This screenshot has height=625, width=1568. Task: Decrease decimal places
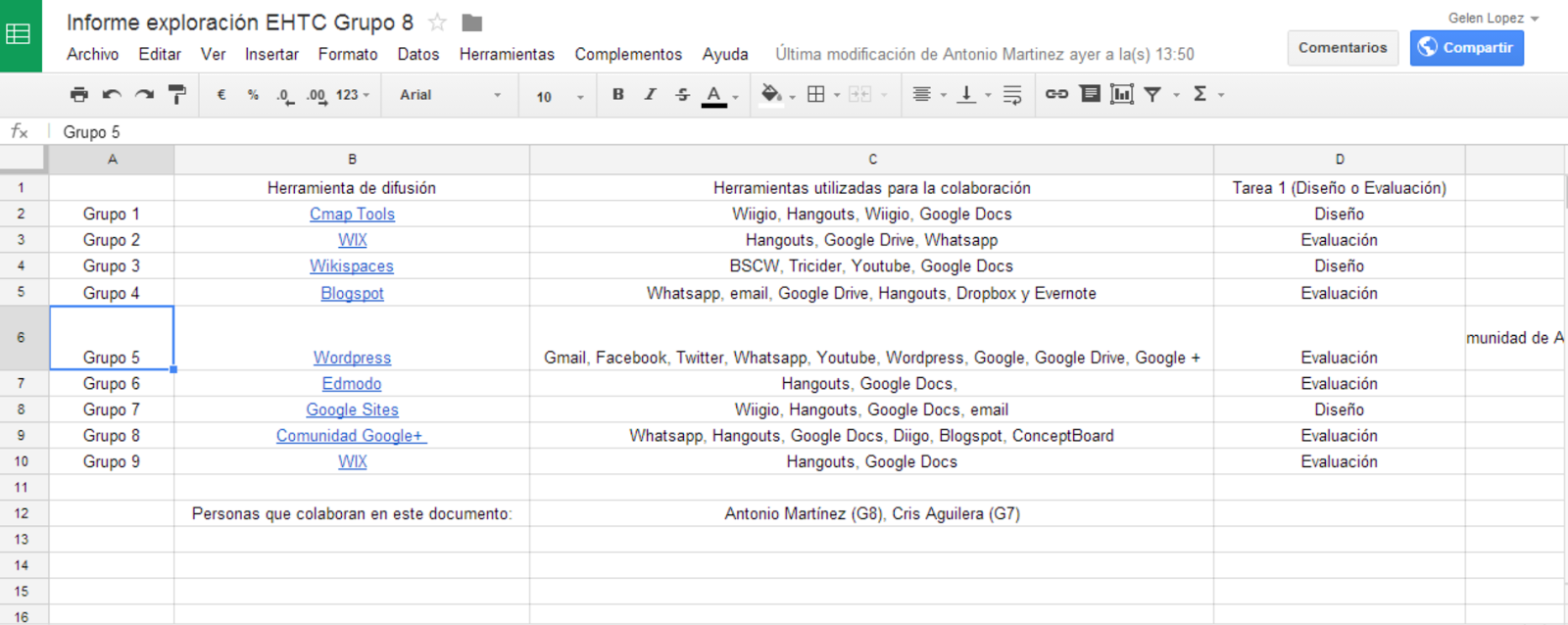[285, 95]
